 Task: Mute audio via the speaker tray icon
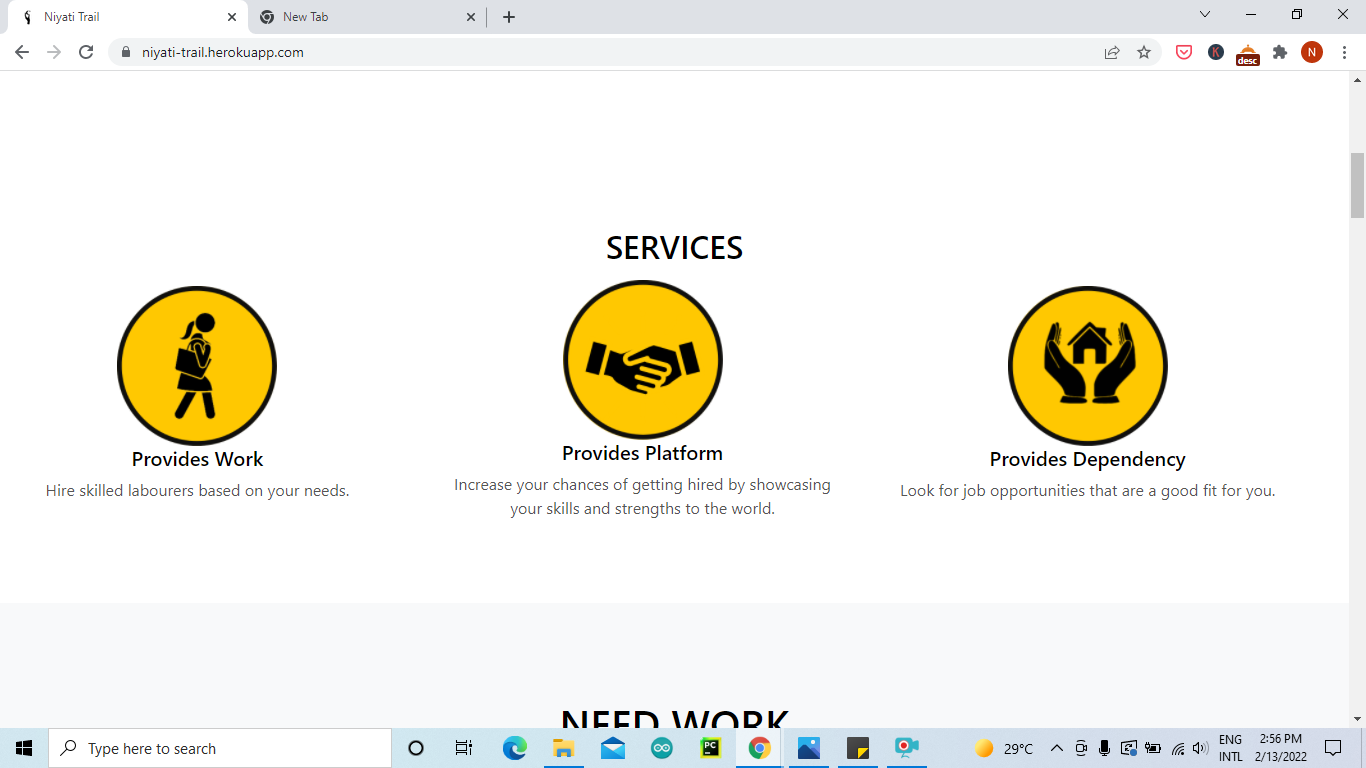tap(1199, 747)
